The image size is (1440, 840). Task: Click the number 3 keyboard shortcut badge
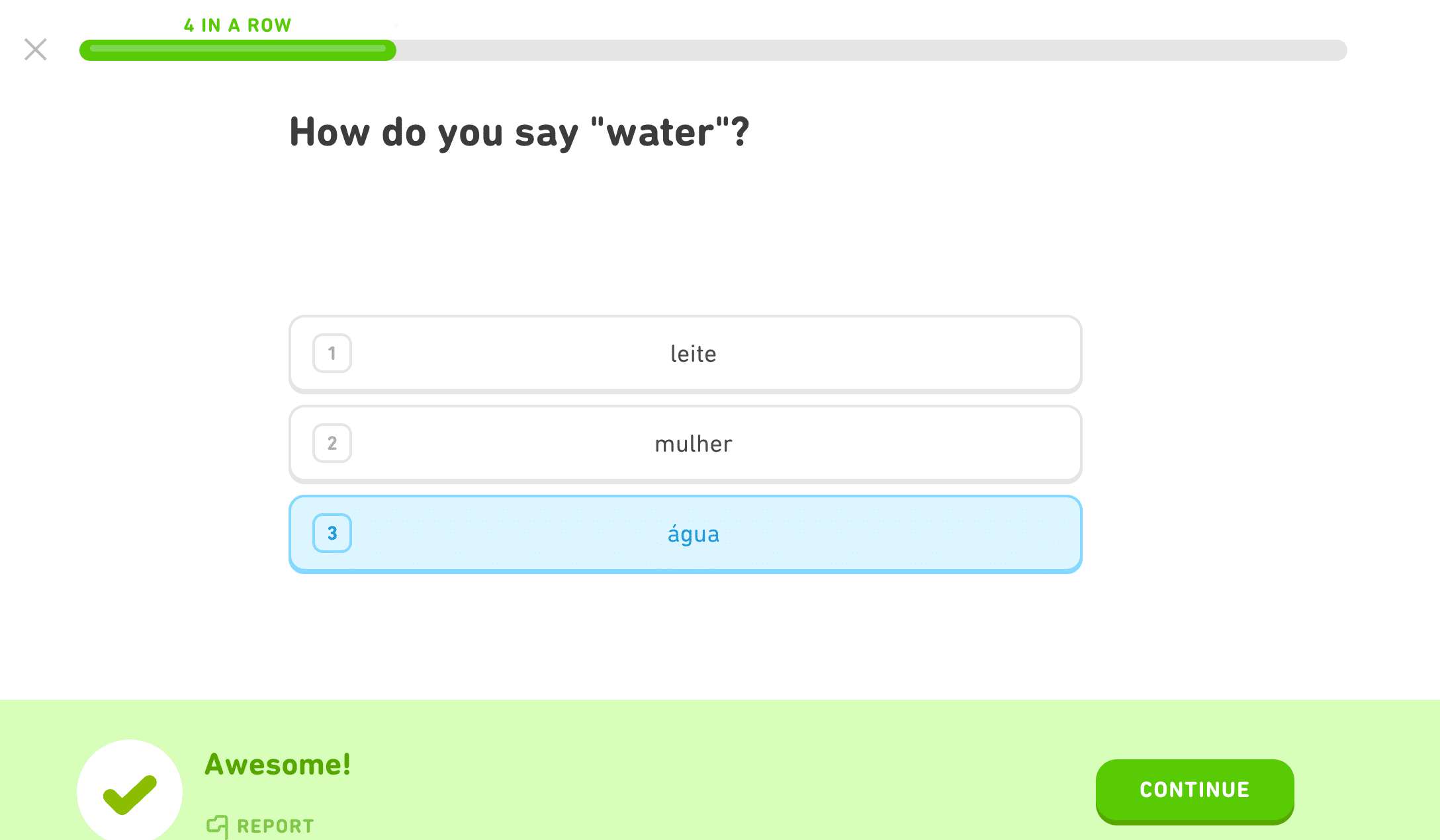coord(332,533)
